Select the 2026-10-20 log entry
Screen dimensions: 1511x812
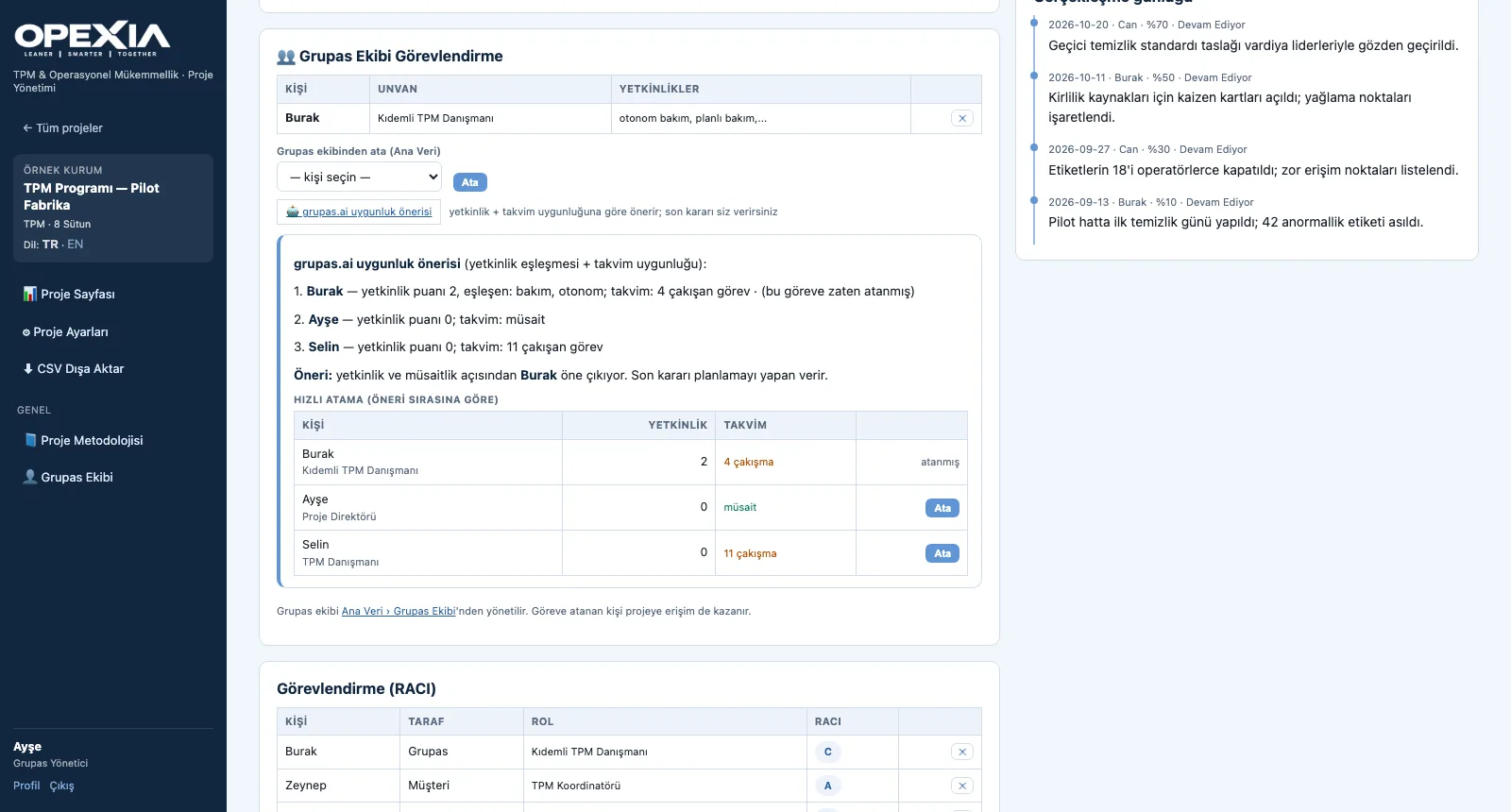coord(1253,36)
